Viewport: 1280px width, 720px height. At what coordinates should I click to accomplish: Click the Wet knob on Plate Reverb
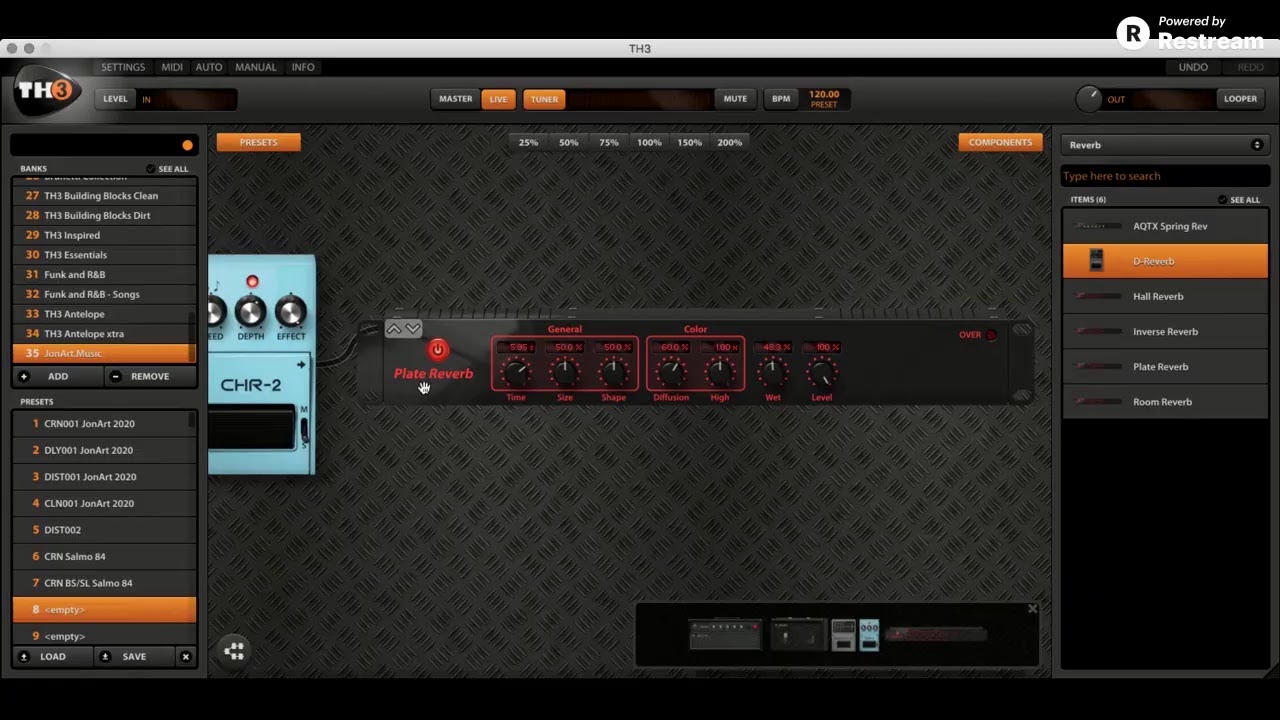[x=772, y=373]
